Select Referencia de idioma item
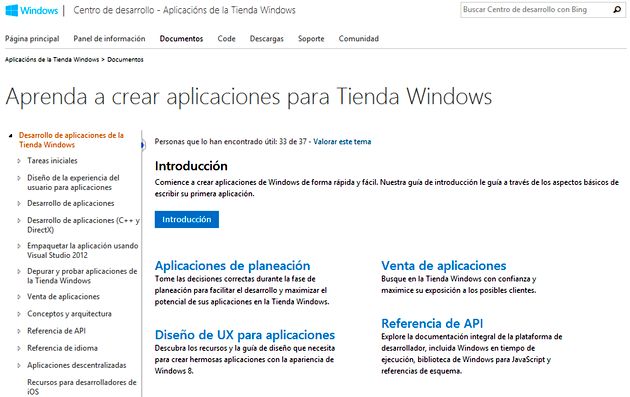 62,348
